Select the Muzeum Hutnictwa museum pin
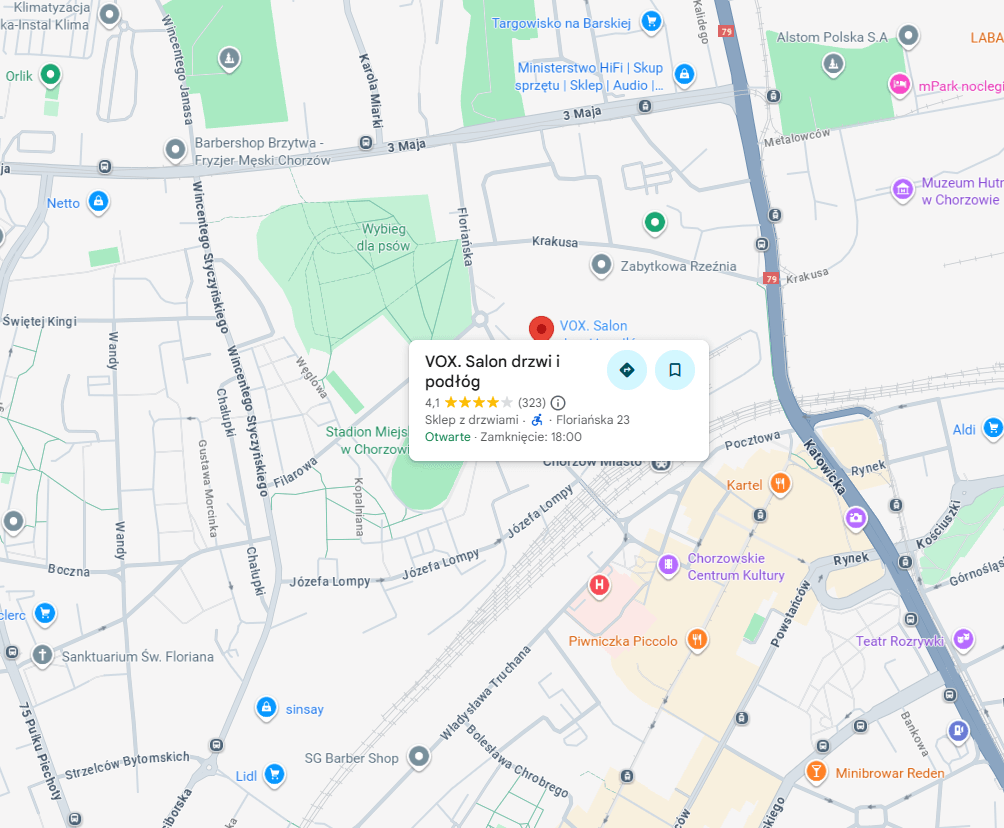The width and height of the screenshot is (1004, 828). pos(903,190)
